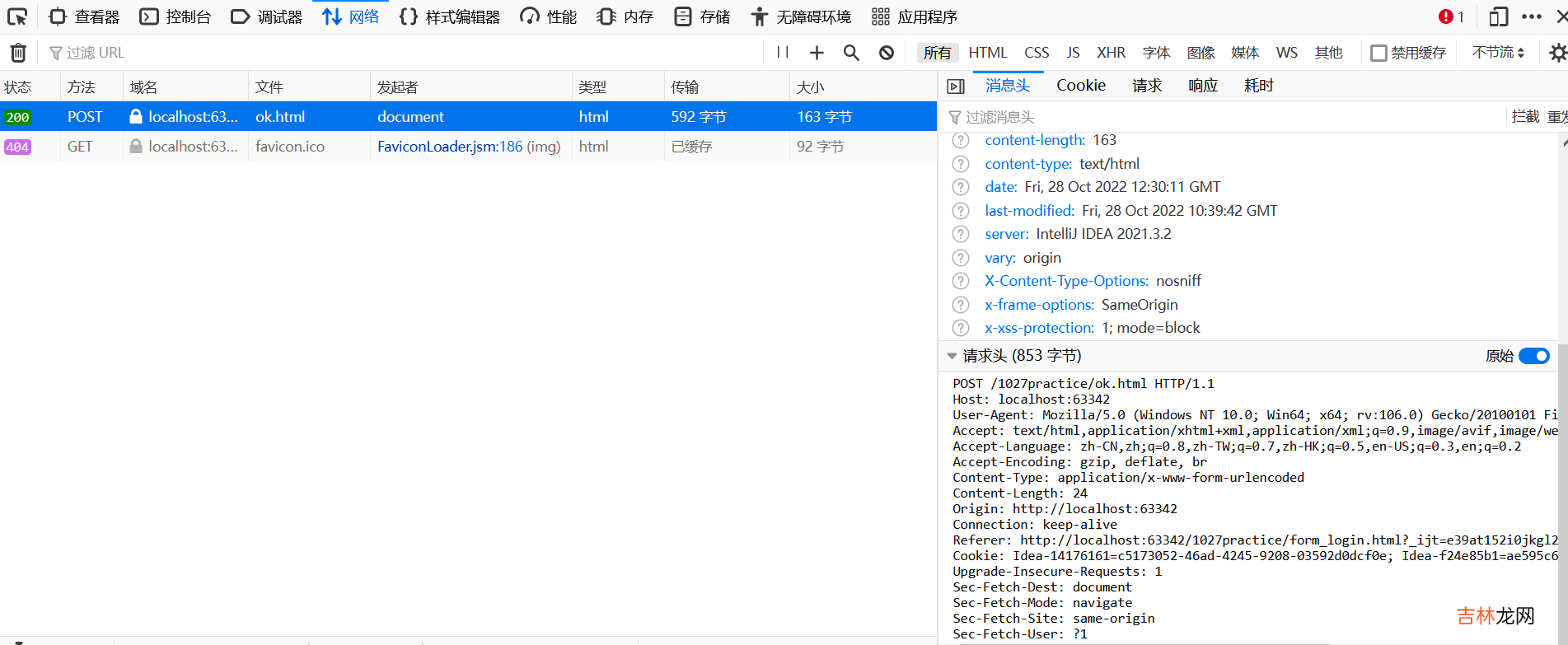Open the 无障碍环境 accessibility tab

(801, 16)
